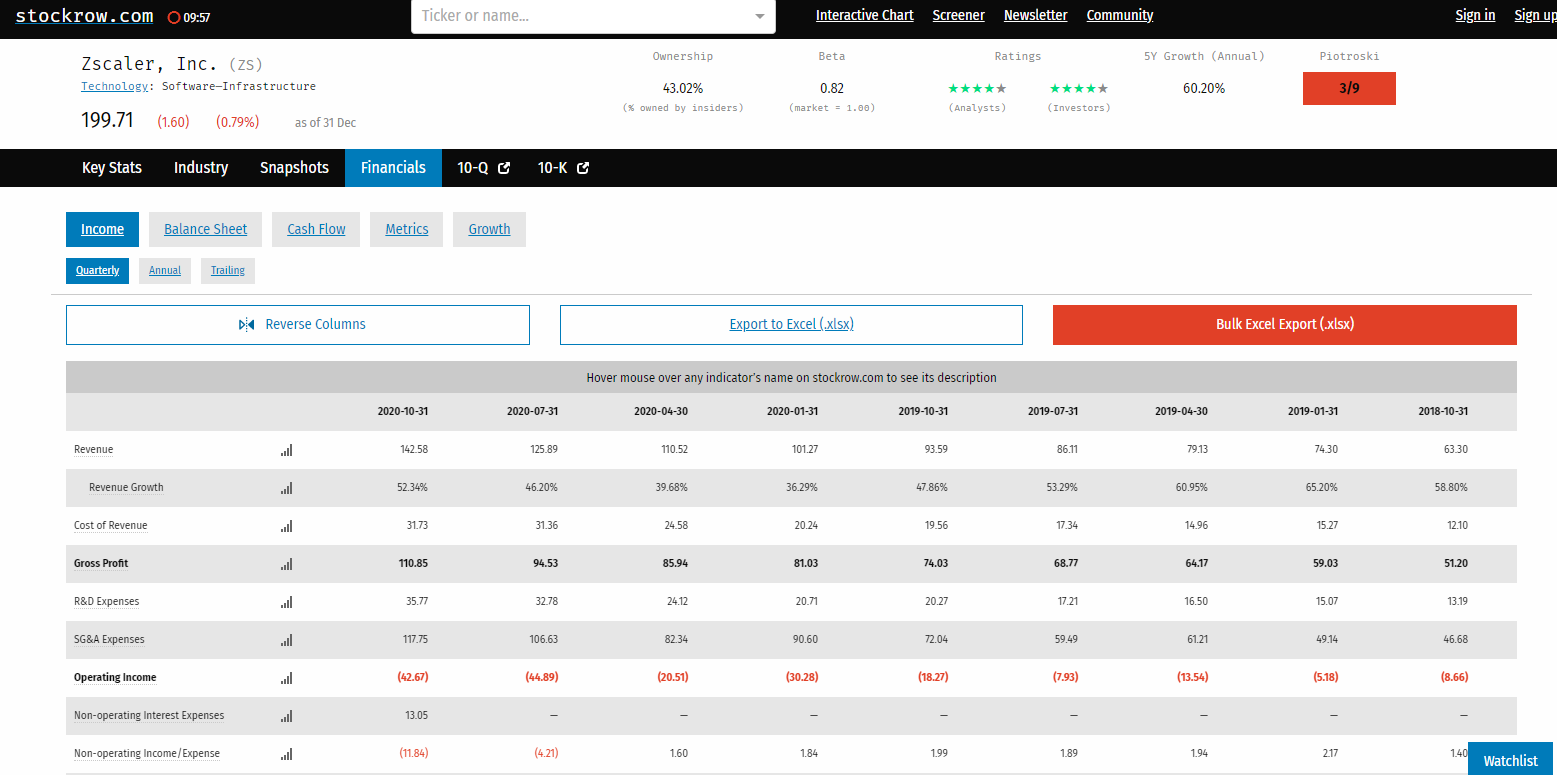Open the Community link

[1120, 15]
